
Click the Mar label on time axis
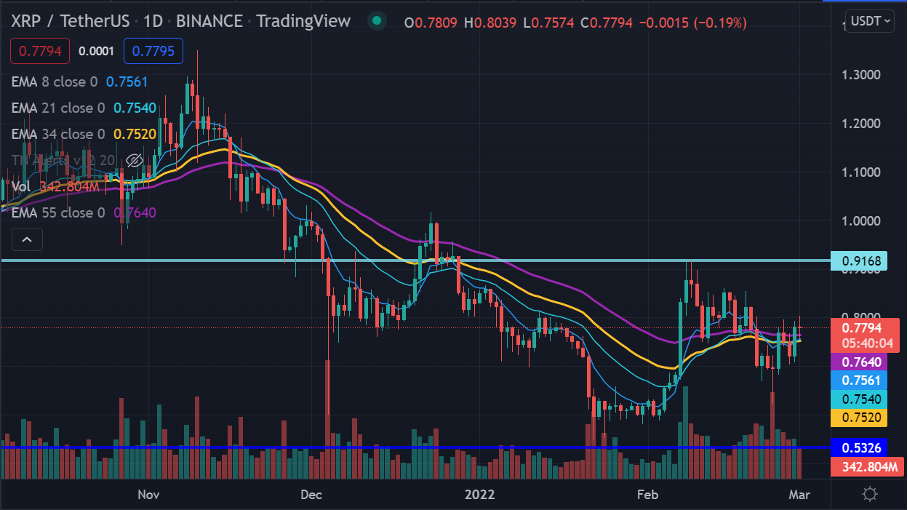799,494
